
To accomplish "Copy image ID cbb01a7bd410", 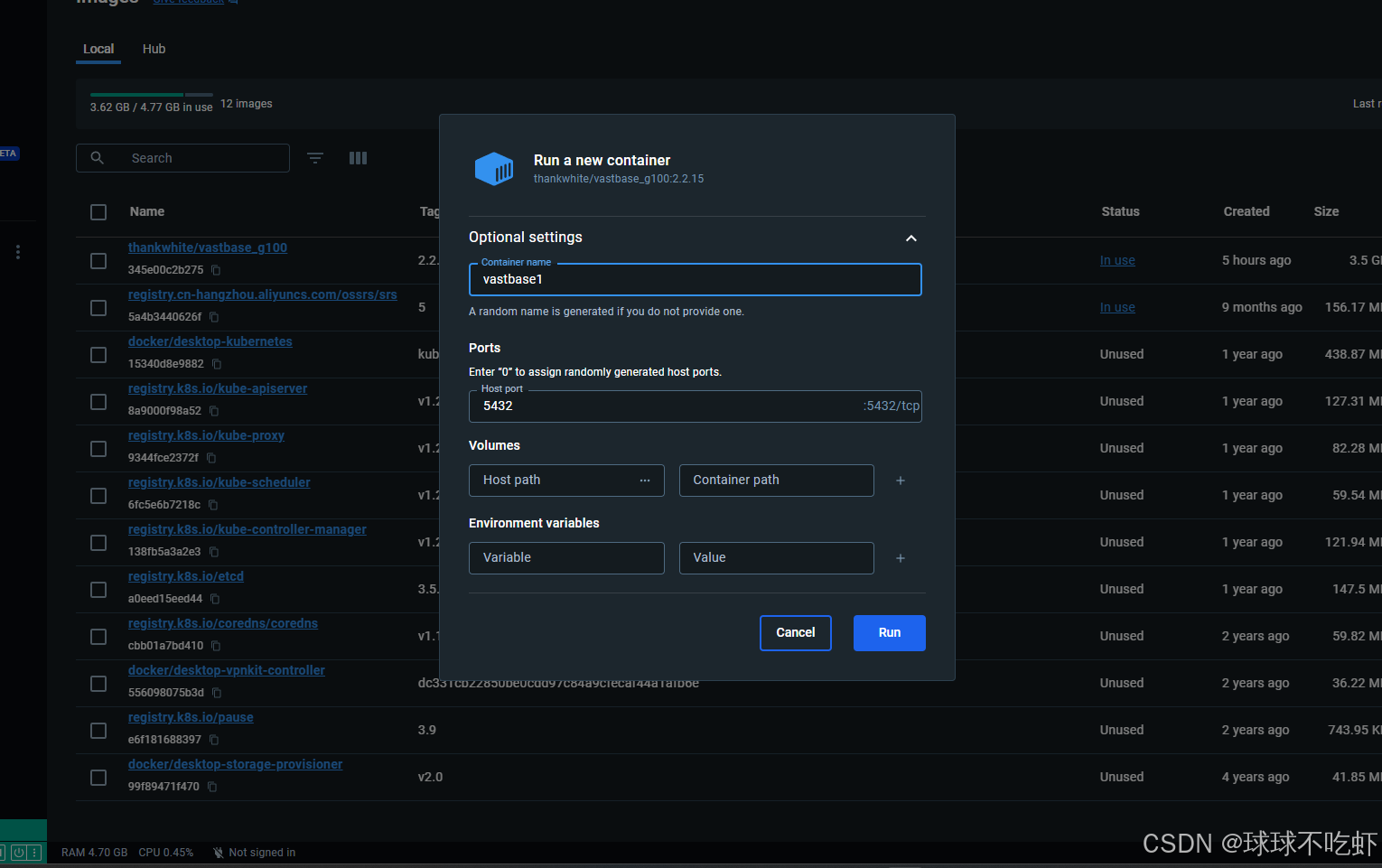I will pos(217,646).
